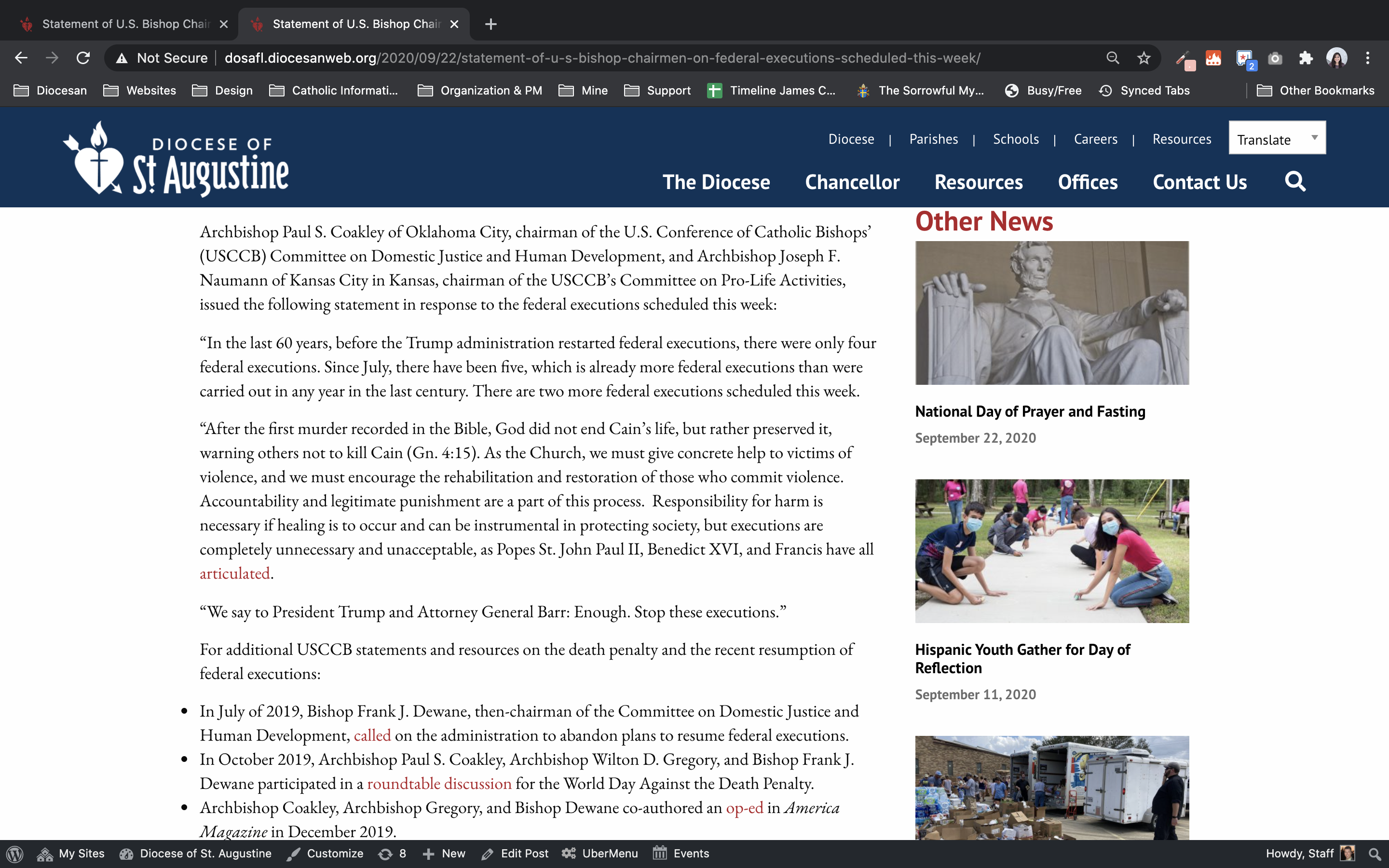Open The Diocese navigation menu
The image size is (1389, 868).
click(x=716, y=183)
